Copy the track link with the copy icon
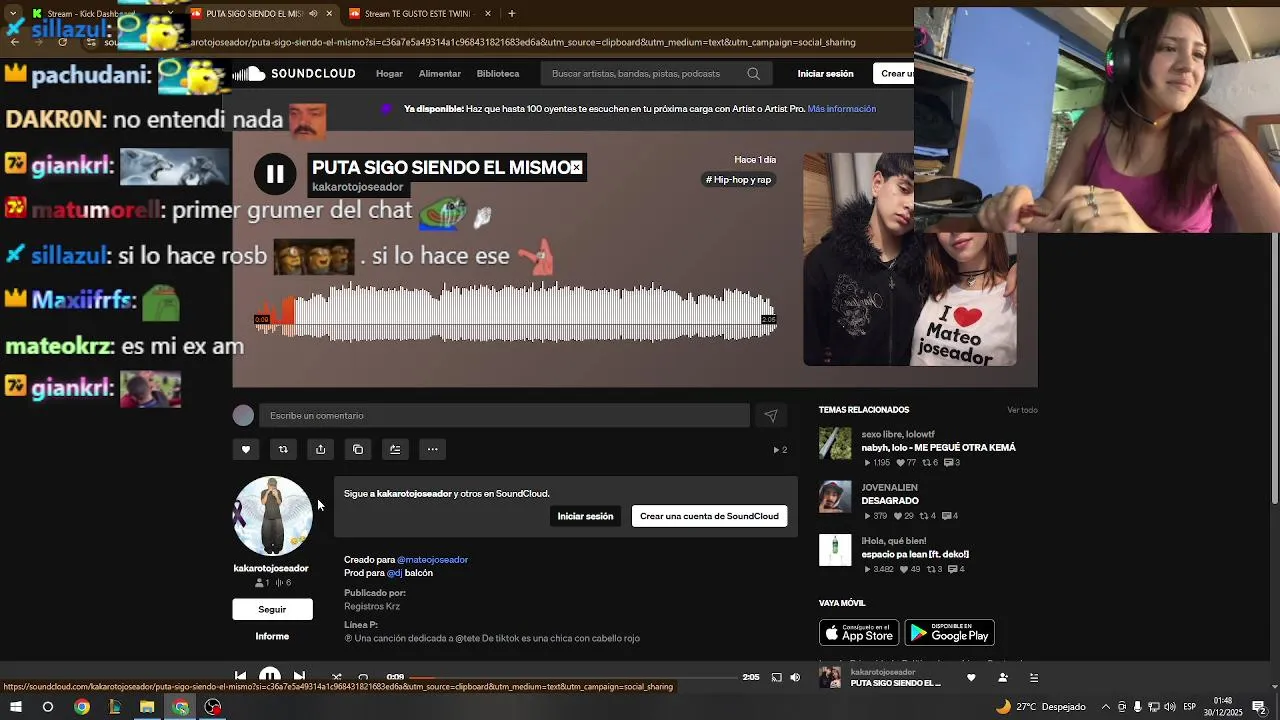The height and width of the screenshot is (720, 1280). (x=358, y=450)
